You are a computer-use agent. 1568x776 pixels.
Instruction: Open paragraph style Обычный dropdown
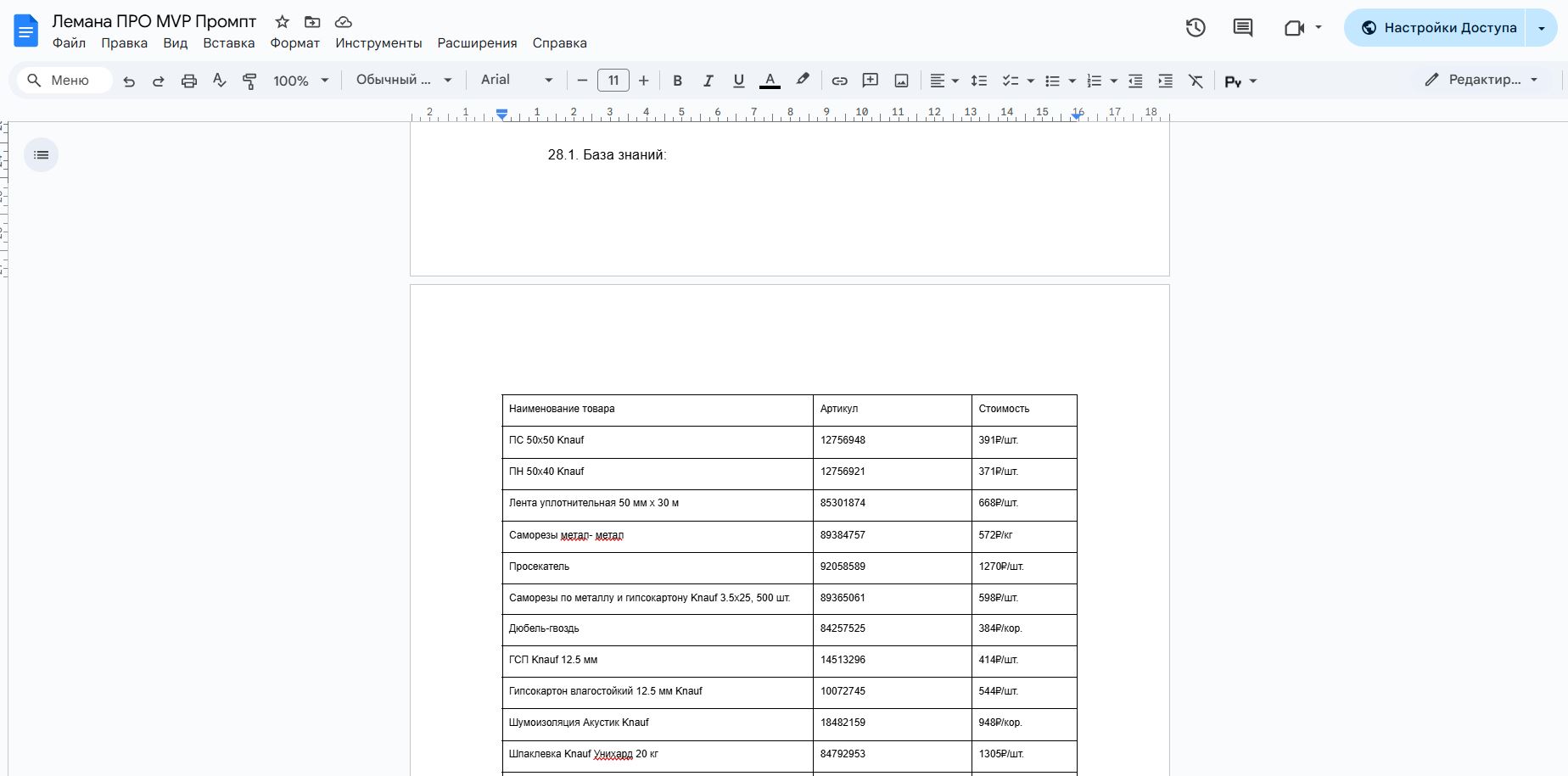point(404,80)
